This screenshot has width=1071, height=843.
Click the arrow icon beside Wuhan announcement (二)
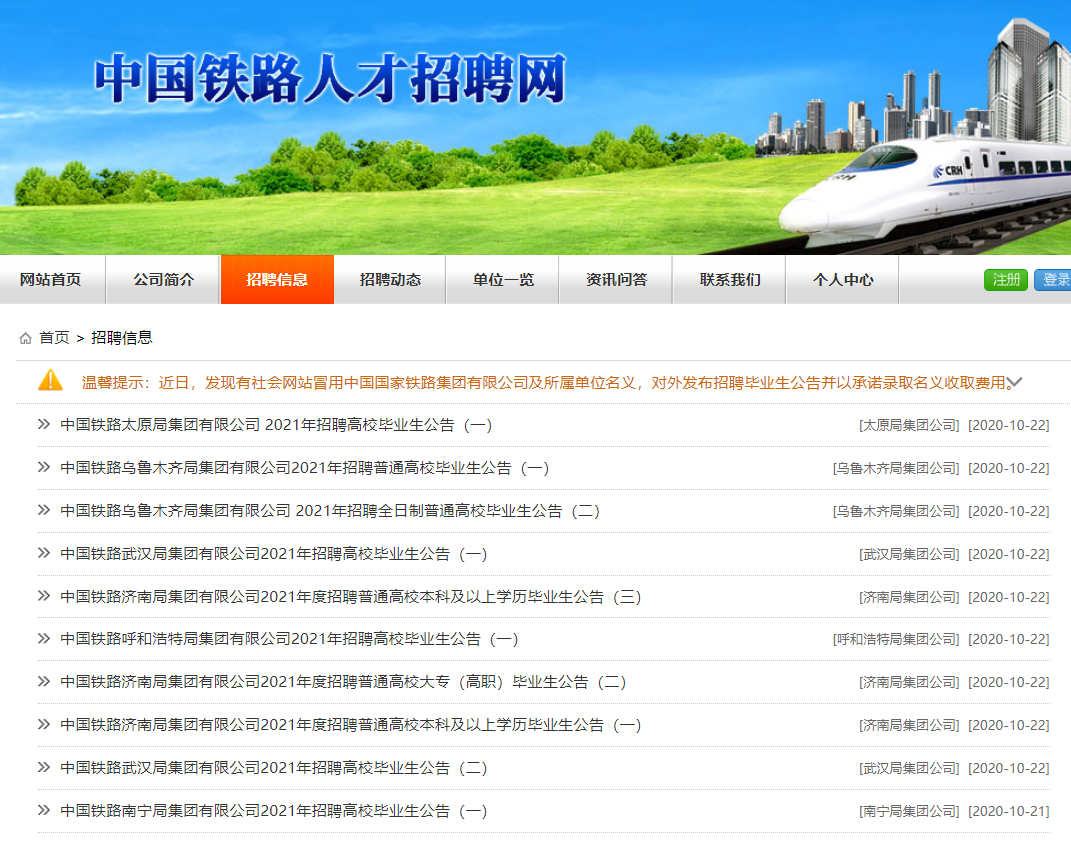[x=44, y=767]
